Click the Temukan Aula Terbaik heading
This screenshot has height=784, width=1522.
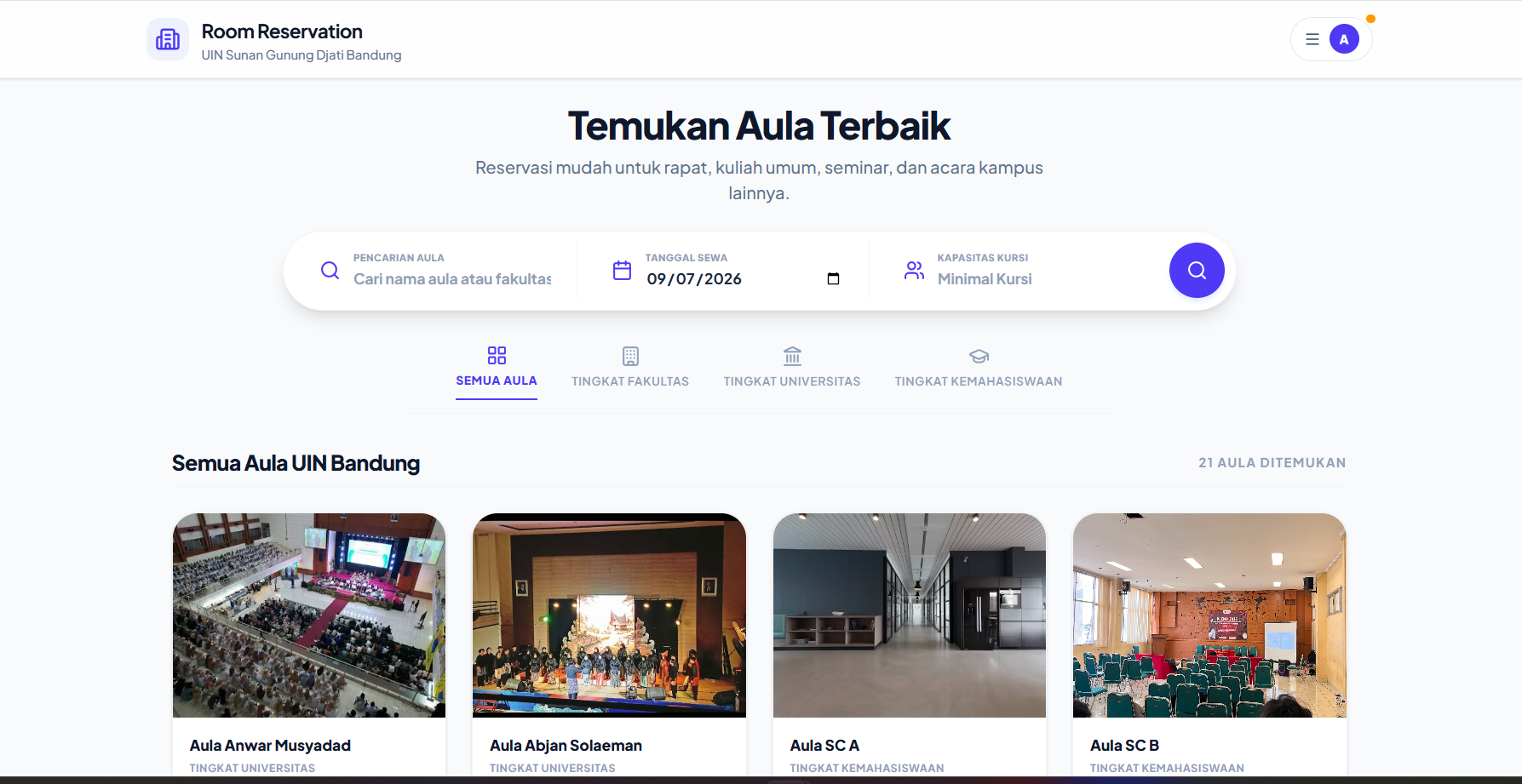759,126
